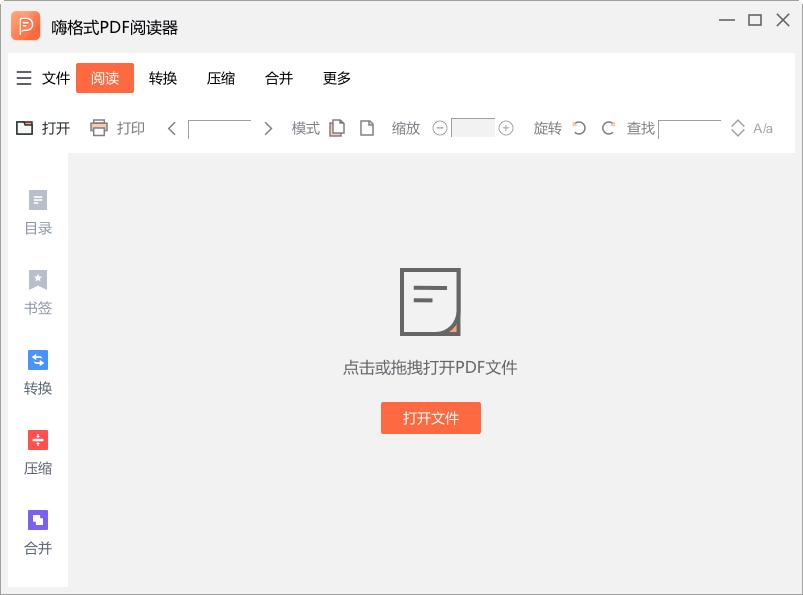Viewport: 803px width, 595px height.
Task: Click the app logo in title bar
Action: tap(25, 26)
